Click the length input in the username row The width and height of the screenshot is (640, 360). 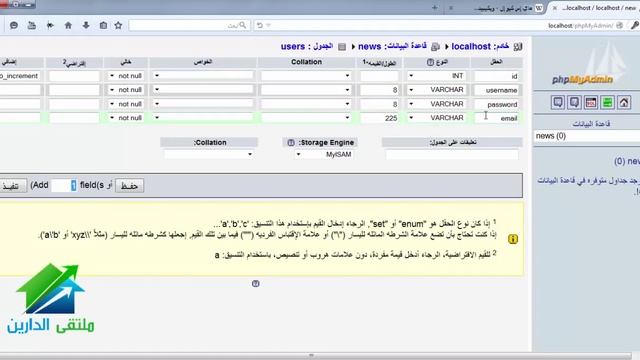(x=380, y=90)
